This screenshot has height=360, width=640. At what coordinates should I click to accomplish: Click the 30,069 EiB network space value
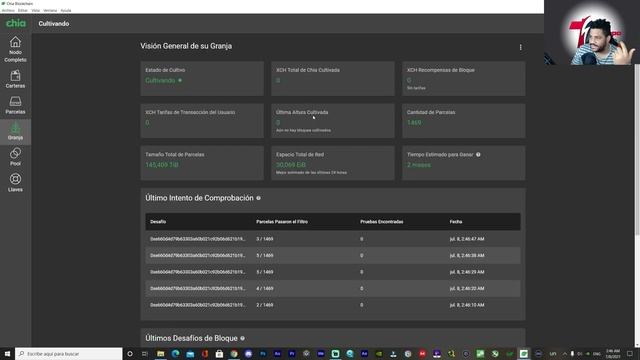291,165
